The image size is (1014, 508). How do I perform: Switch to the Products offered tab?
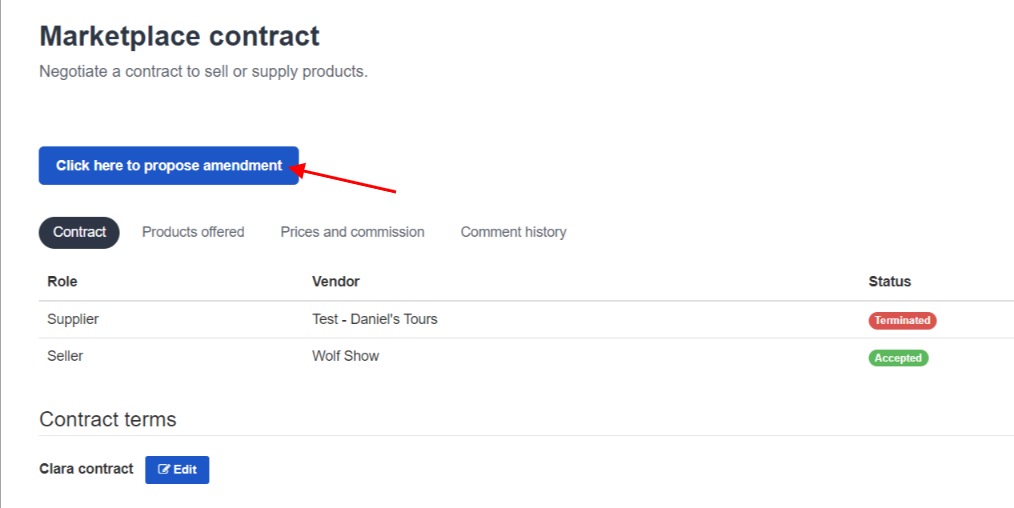pyautogui.click(x=193, y=232)
